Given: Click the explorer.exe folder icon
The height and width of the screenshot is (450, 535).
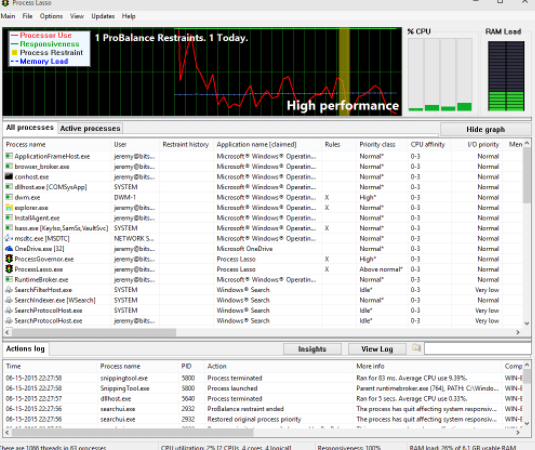Looking at the screenshot, I should pos(9,207).
